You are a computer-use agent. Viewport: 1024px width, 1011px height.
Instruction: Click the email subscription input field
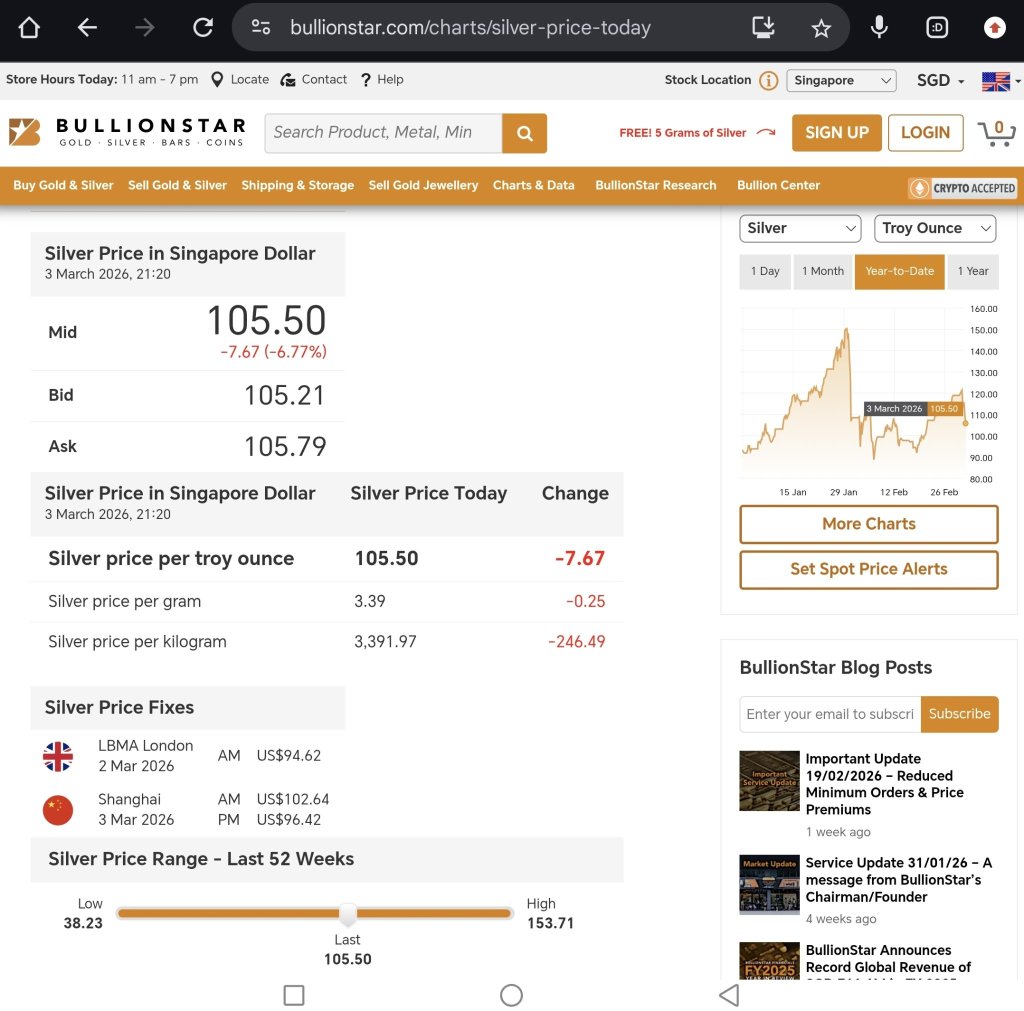[830, 714]
